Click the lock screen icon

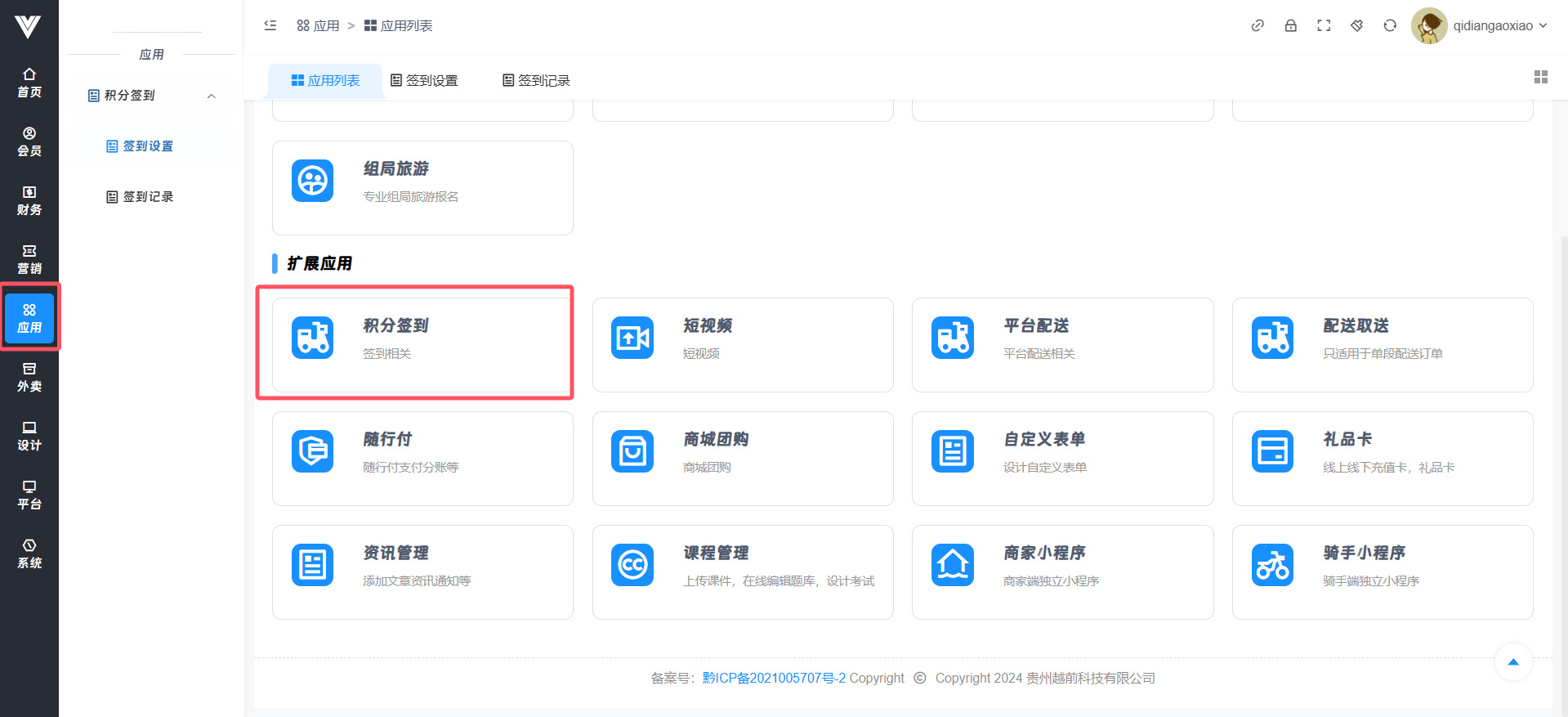1290,25
